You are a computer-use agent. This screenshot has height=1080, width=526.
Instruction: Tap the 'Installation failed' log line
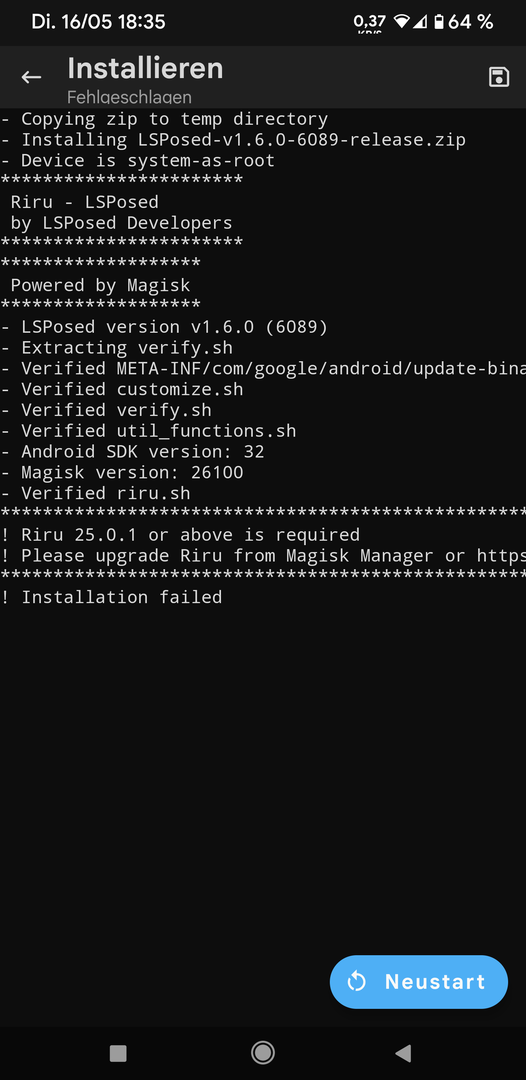pos(112,597)
